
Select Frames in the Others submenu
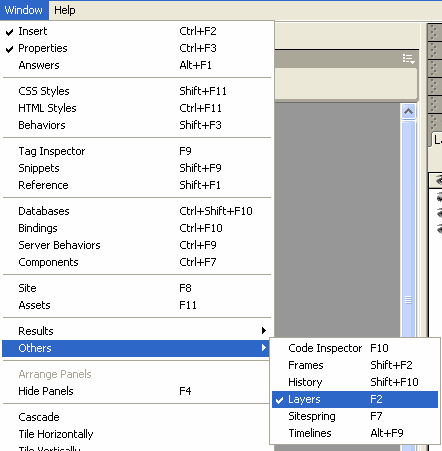(355, 365)
